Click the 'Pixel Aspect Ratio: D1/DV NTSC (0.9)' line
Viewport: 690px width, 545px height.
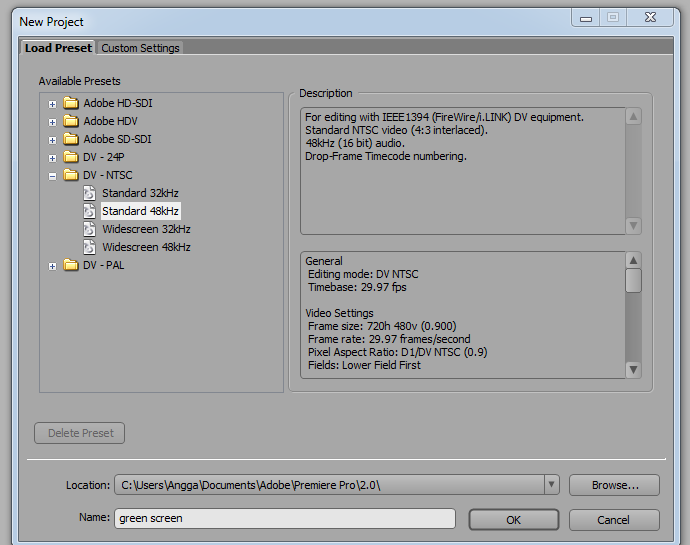398,352
